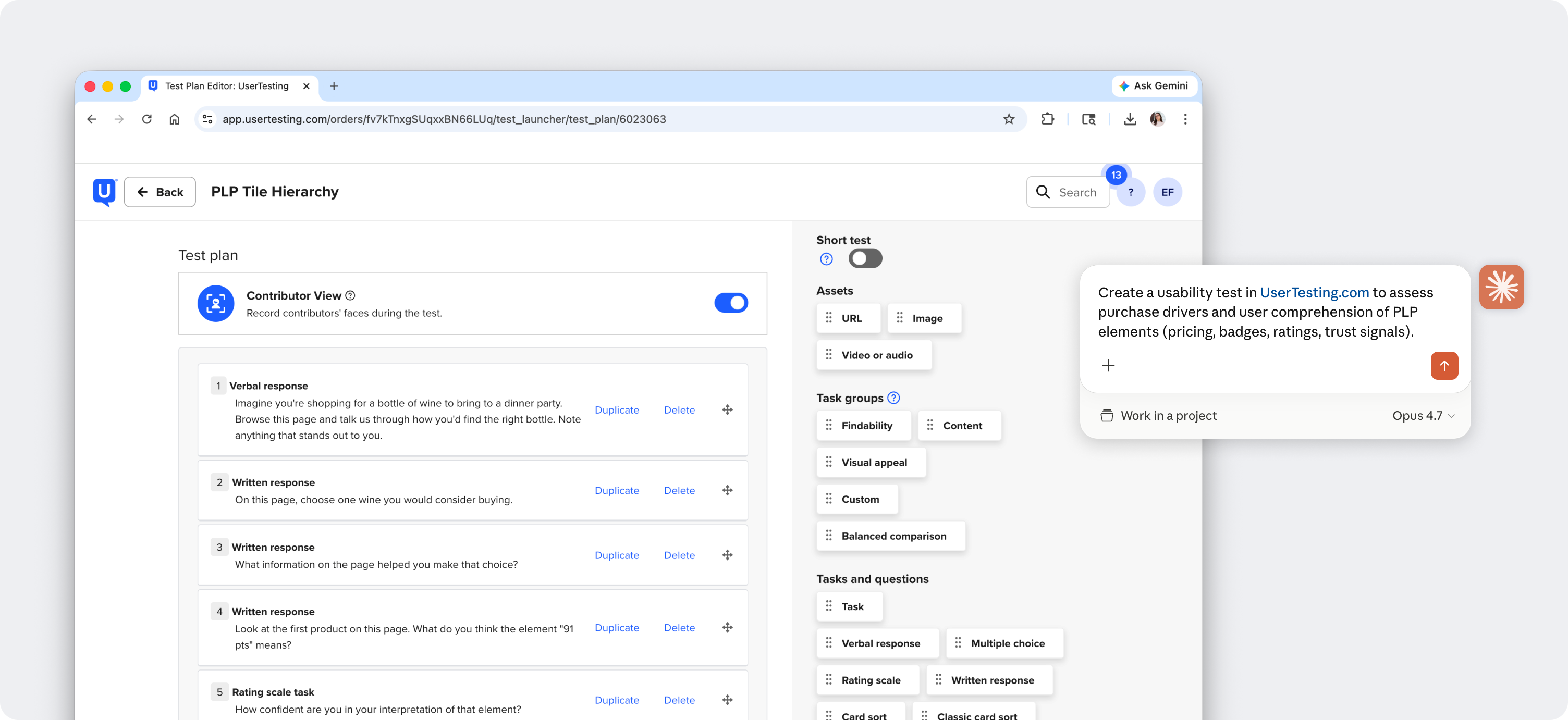1568x720 pixels.
Task: Click move handle for Rating scale task 5
Action: tap(727, 700)
